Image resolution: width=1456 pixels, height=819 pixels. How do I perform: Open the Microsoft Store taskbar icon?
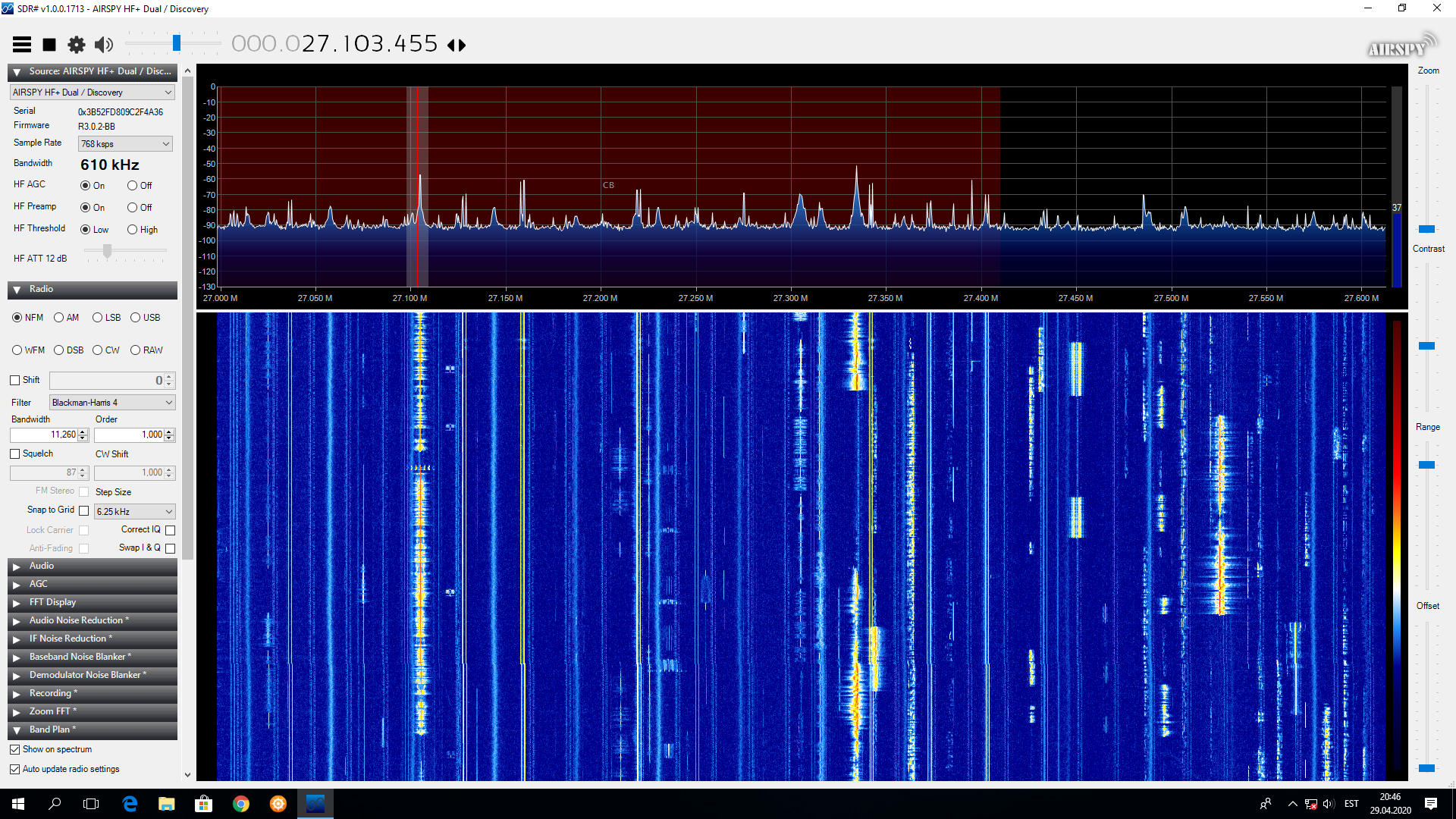pos(204,804)
